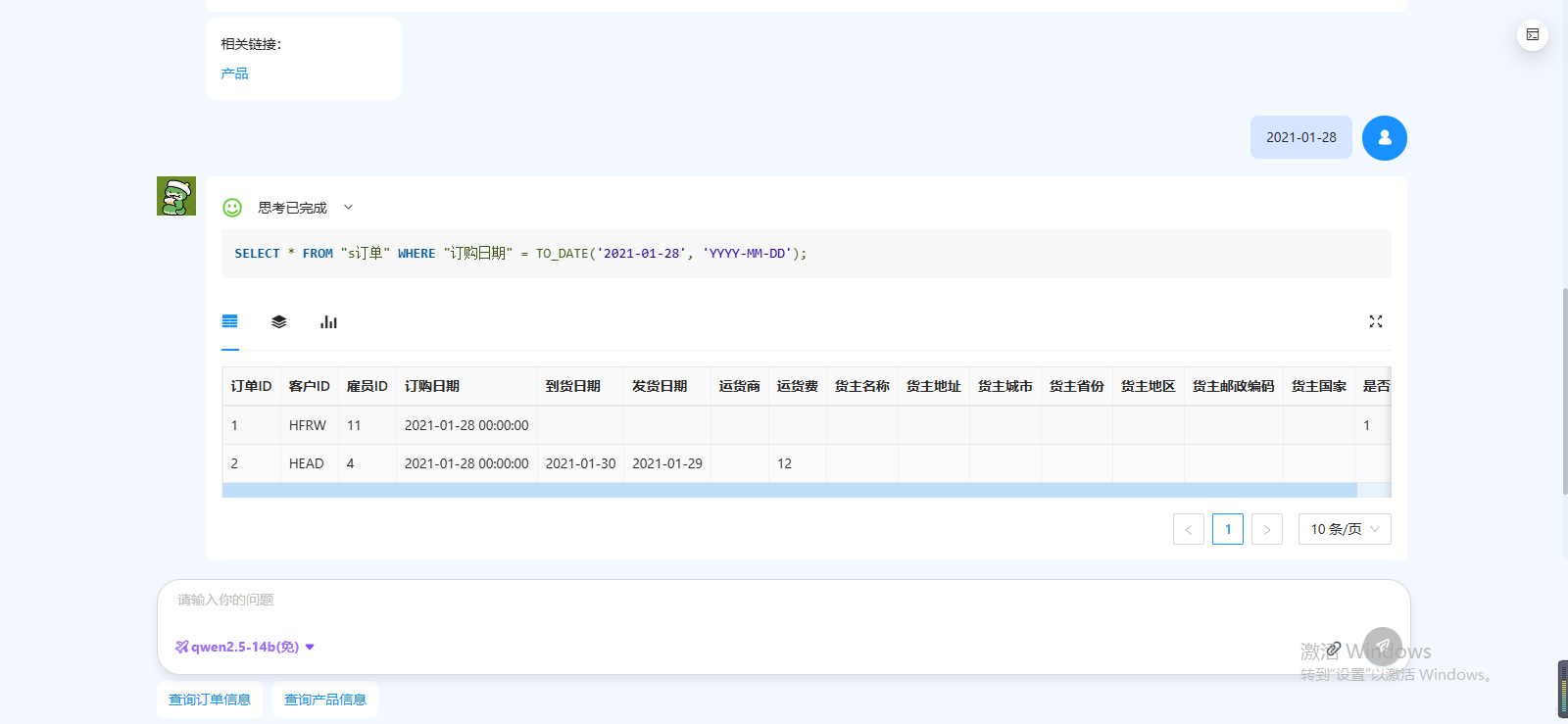
Task: Click the assistant frog avatar image
Action: 176,196
